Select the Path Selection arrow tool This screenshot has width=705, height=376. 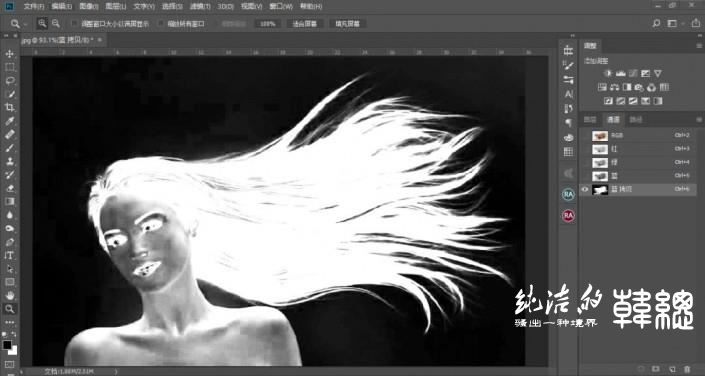(9, 269)
